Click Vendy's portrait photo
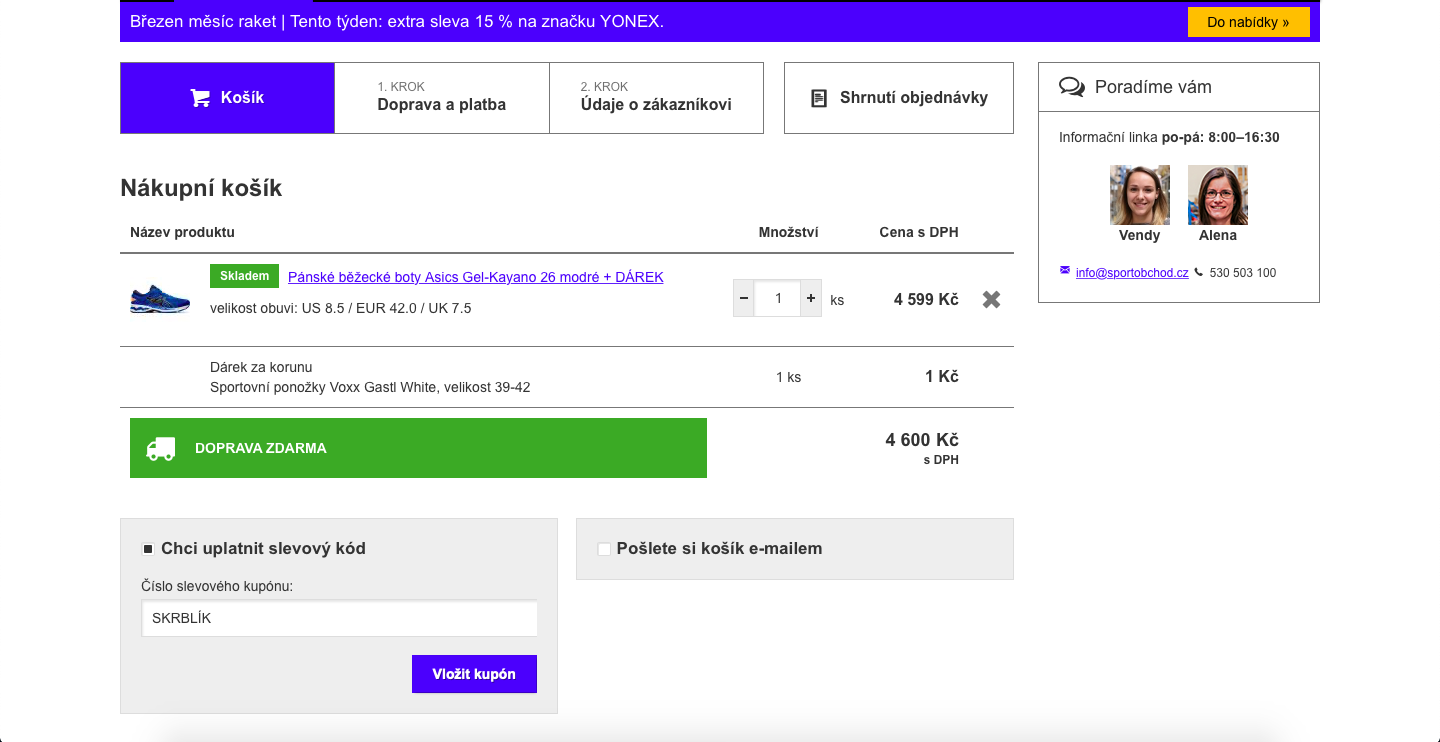Image resolution: width=1440 pixels, height=742 pixels. (1140, 195)
